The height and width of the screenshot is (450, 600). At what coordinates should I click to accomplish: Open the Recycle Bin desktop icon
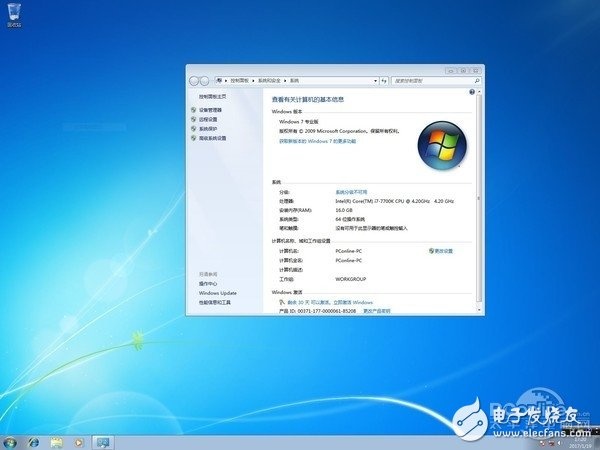point(14,15)
